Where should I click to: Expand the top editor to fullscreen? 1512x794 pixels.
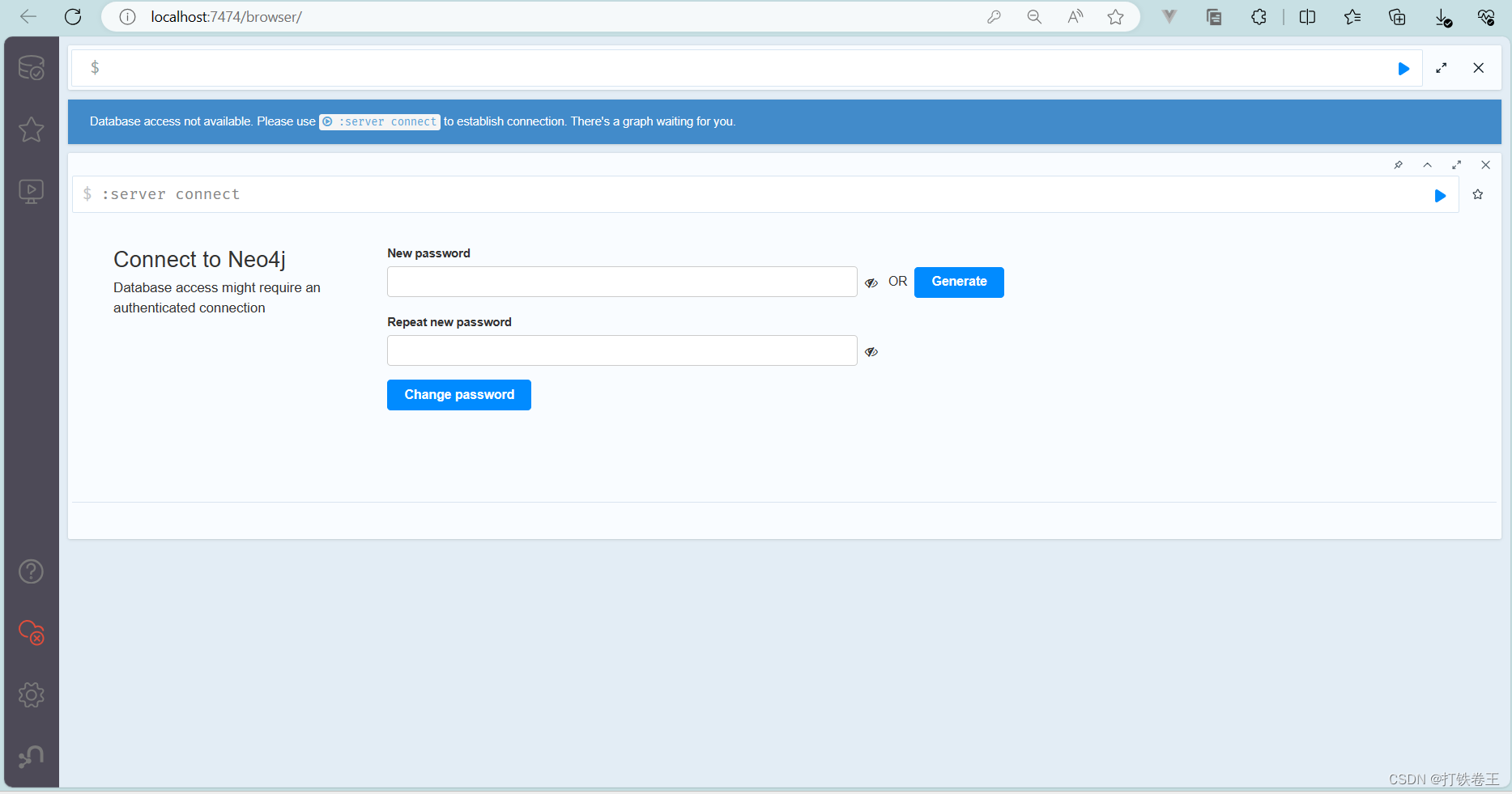[1442, 68]
